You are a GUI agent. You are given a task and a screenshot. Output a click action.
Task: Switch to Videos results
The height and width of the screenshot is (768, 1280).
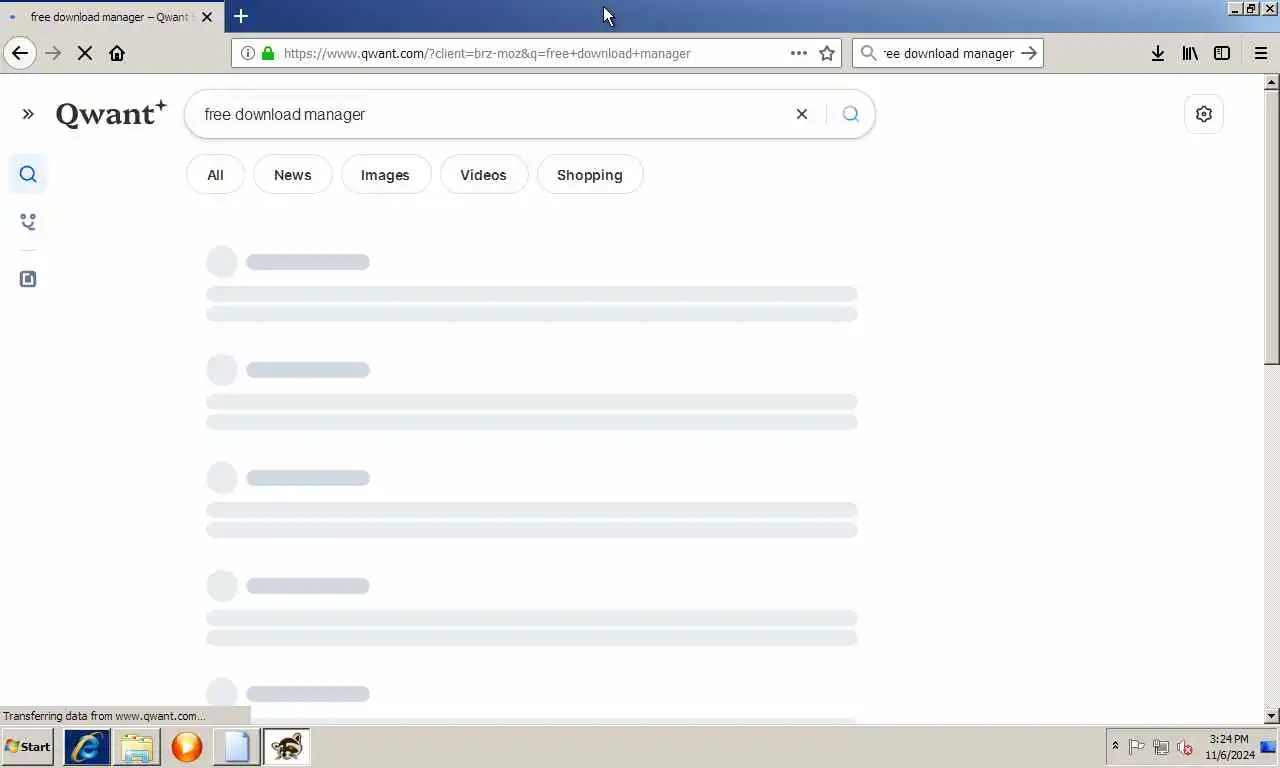tap(483, 175)
